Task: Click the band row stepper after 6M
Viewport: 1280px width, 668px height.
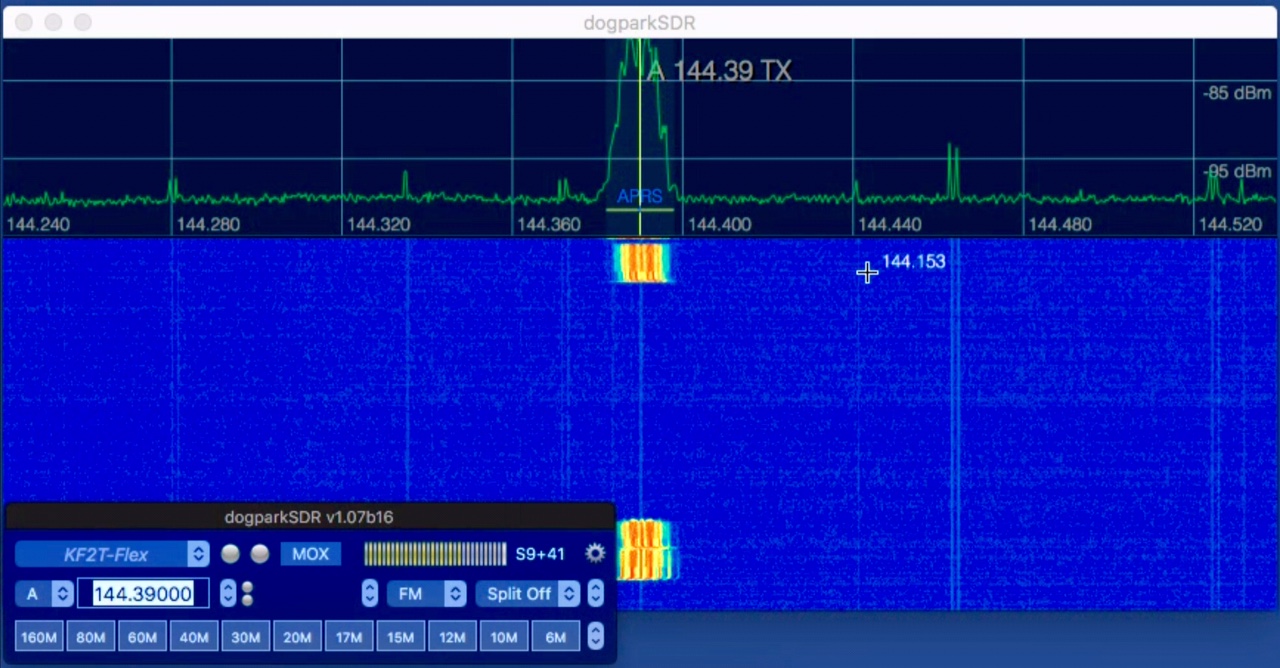Action: (595, 636)
